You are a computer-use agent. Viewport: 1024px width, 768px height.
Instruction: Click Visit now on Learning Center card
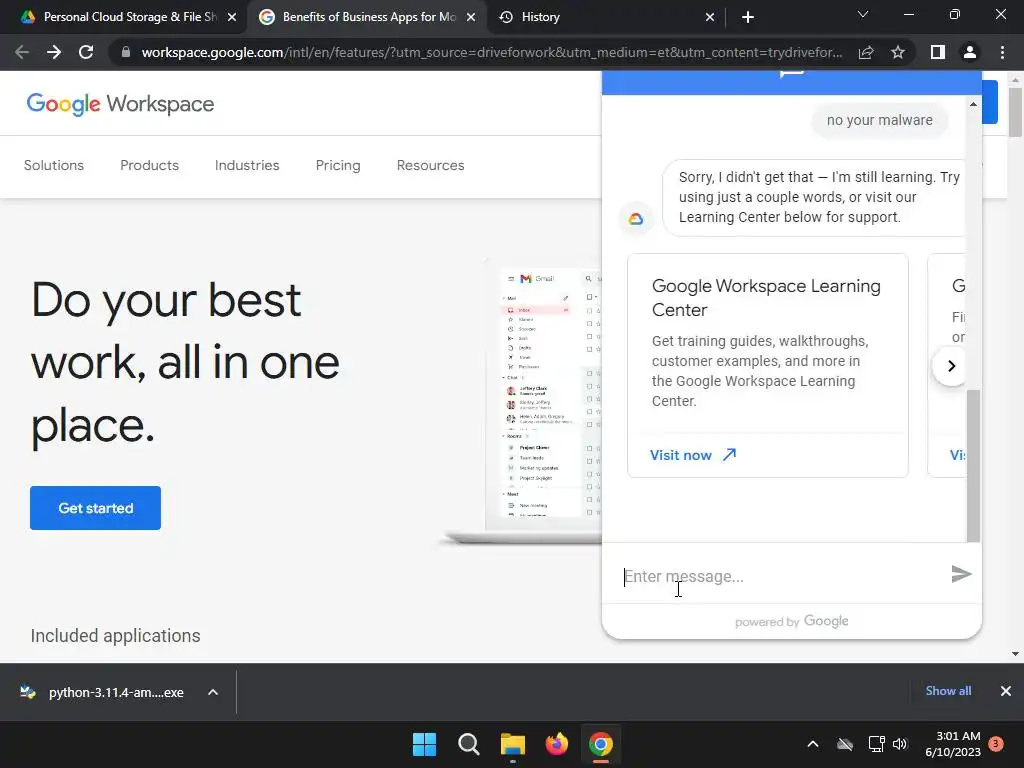[692, 455]
